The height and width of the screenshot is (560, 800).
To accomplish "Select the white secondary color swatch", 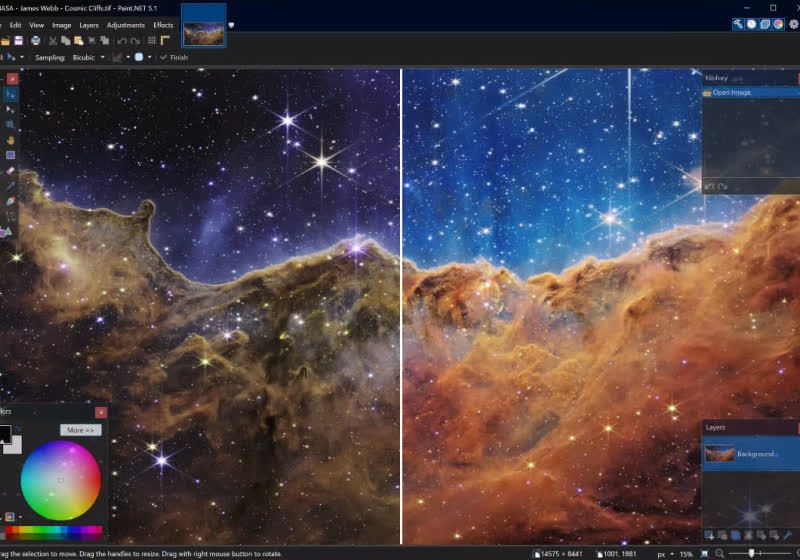I will click(x=15, y=446).
